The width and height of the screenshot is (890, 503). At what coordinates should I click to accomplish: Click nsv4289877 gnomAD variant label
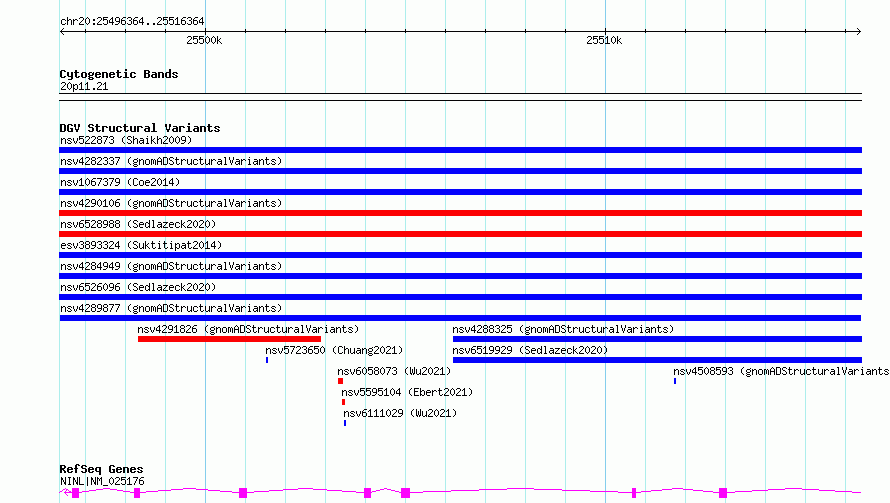tap(171, 308)
